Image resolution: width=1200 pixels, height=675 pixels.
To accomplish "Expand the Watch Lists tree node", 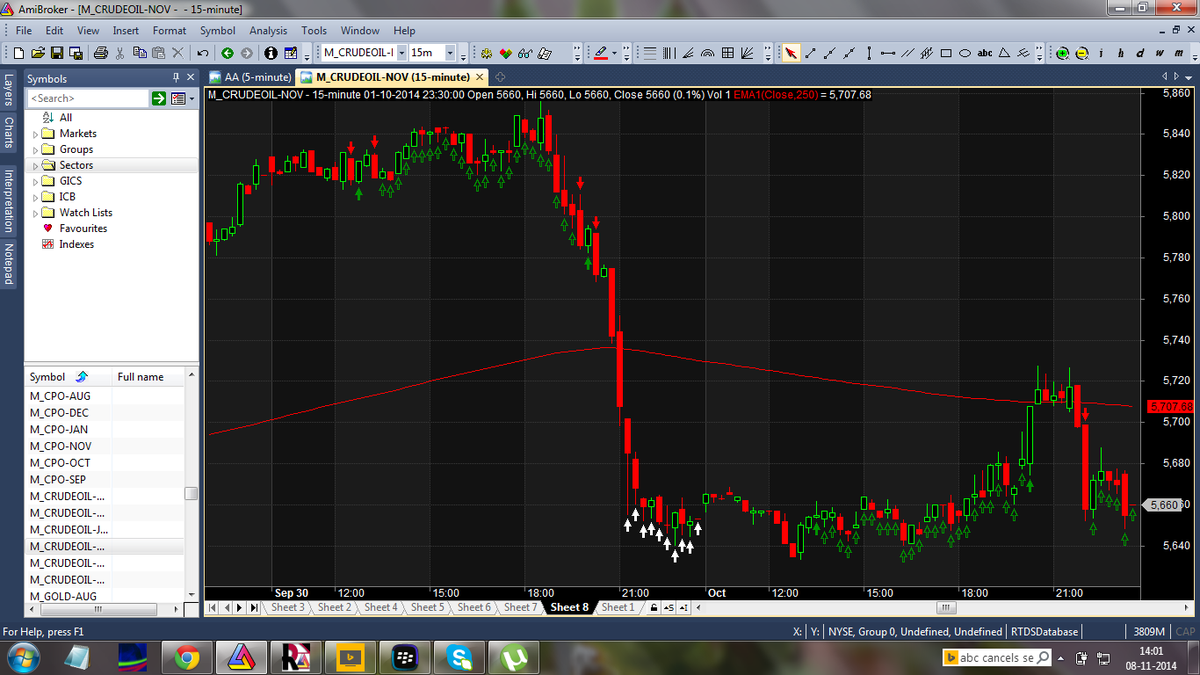I will click(x=36, y=212).
